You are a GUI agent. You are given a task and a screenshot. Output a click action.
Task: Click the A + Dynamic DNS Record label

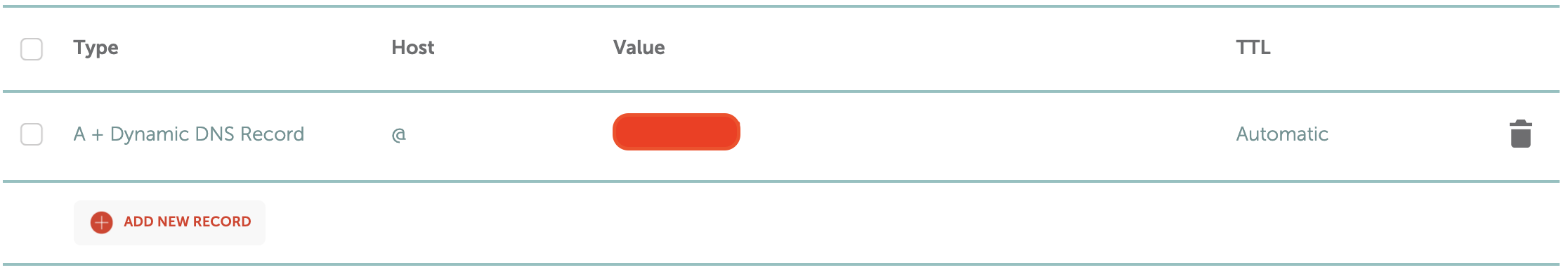click(x=189, y=134)
